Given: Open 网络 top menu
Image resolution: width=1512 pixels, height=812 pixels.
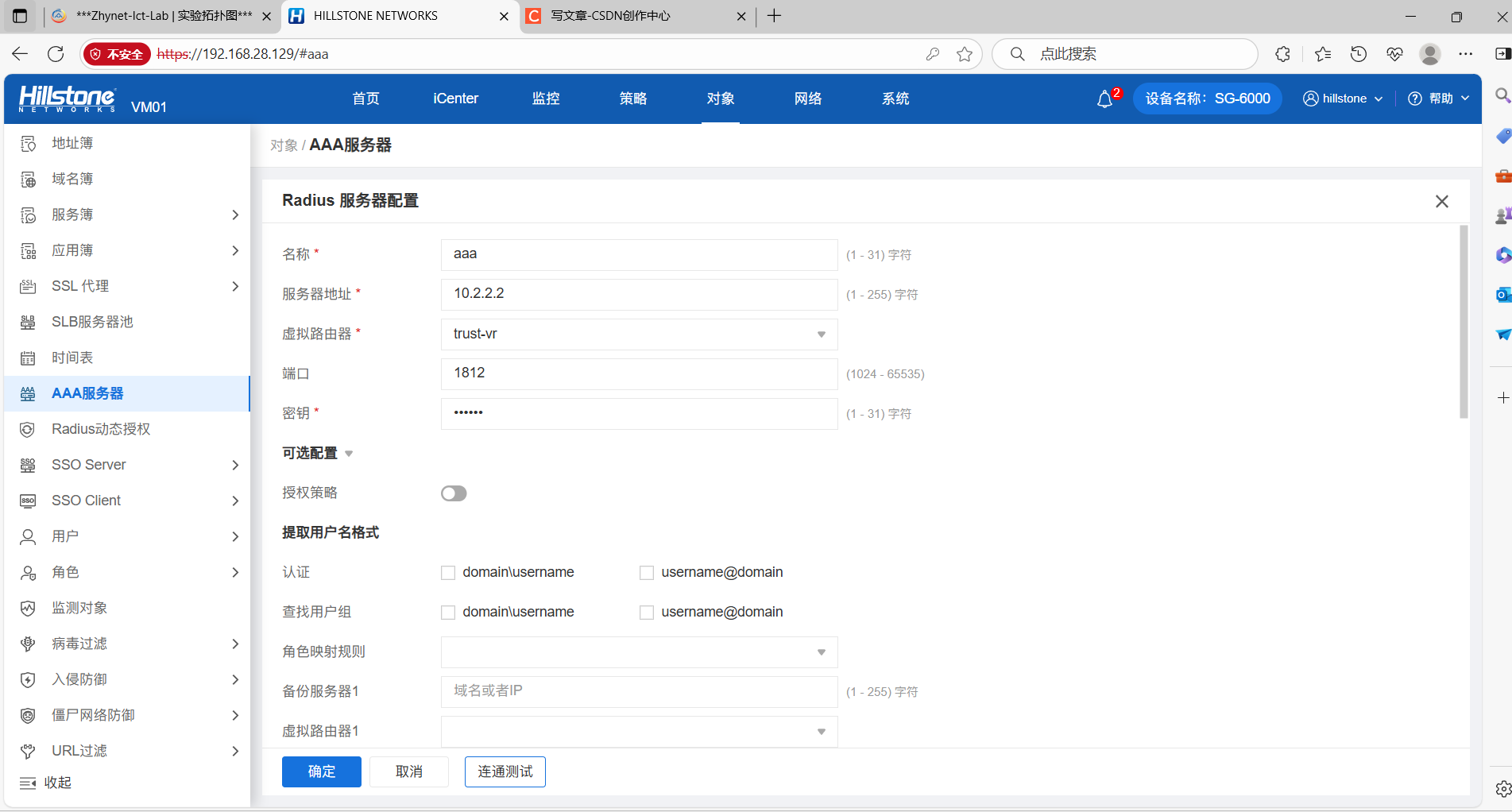Looking at the screenshot, I should (808, 99).
